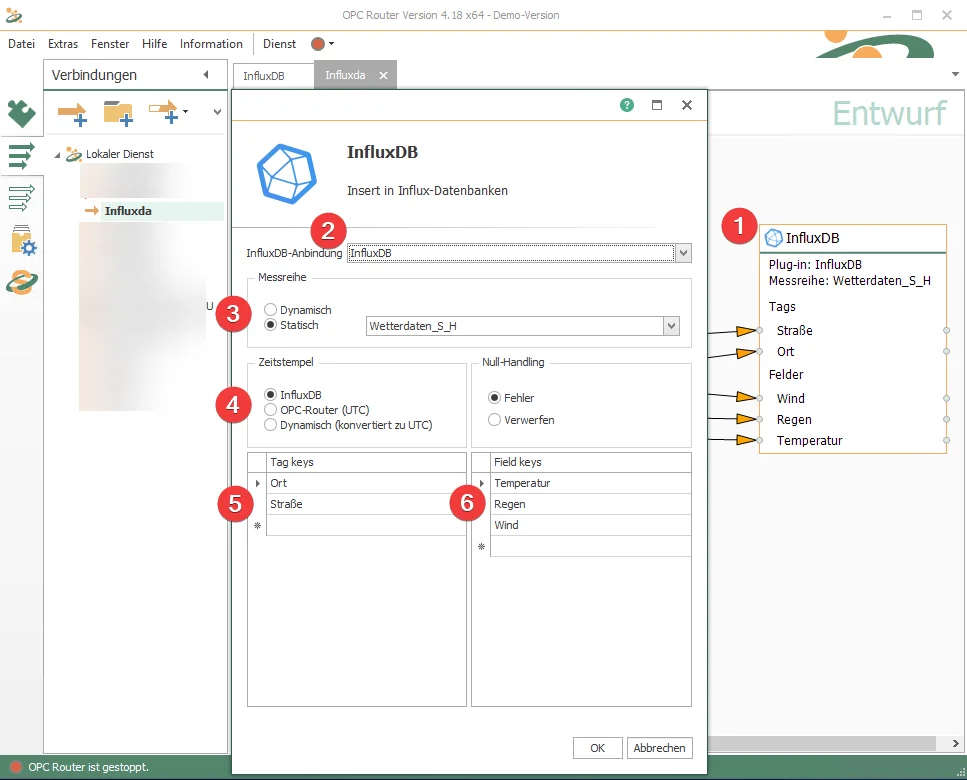Image resolution: width=967 pixels, height=780 pixels.
Task: Click the empty new field key row
Action: (590, 546)
